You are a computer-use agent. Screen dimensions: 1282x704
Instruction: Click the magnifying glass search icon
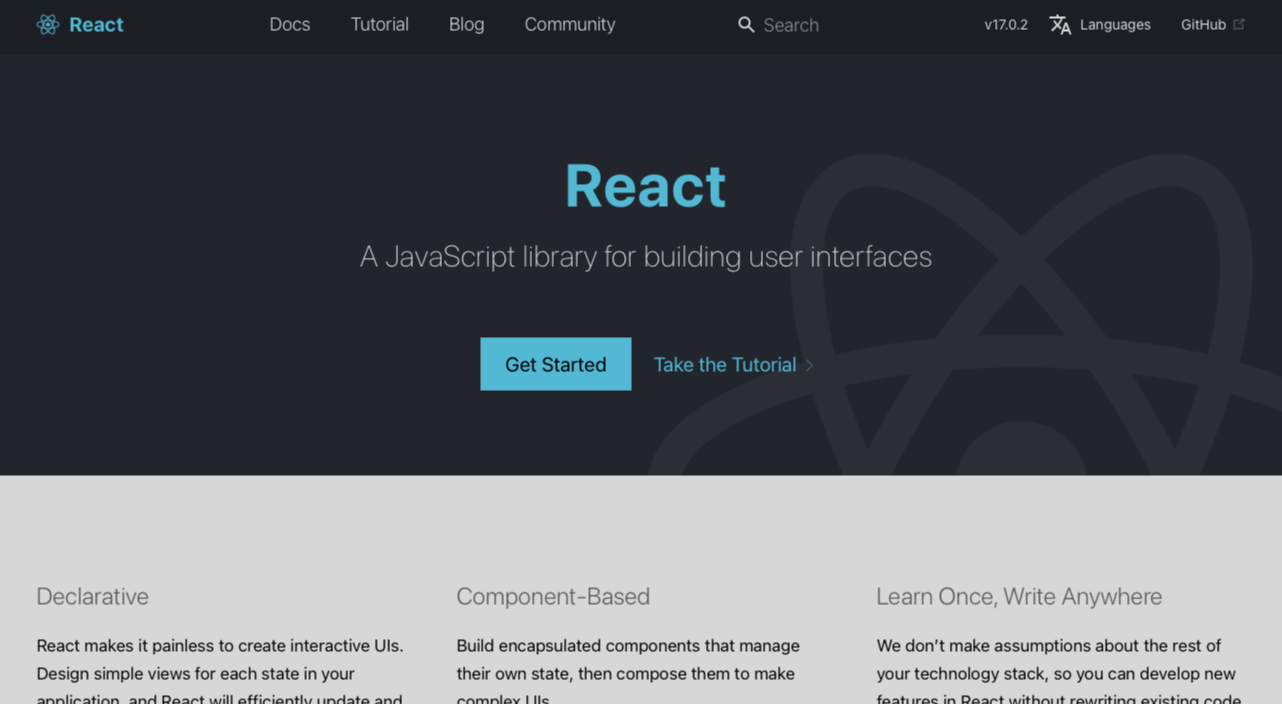point(746,24)
